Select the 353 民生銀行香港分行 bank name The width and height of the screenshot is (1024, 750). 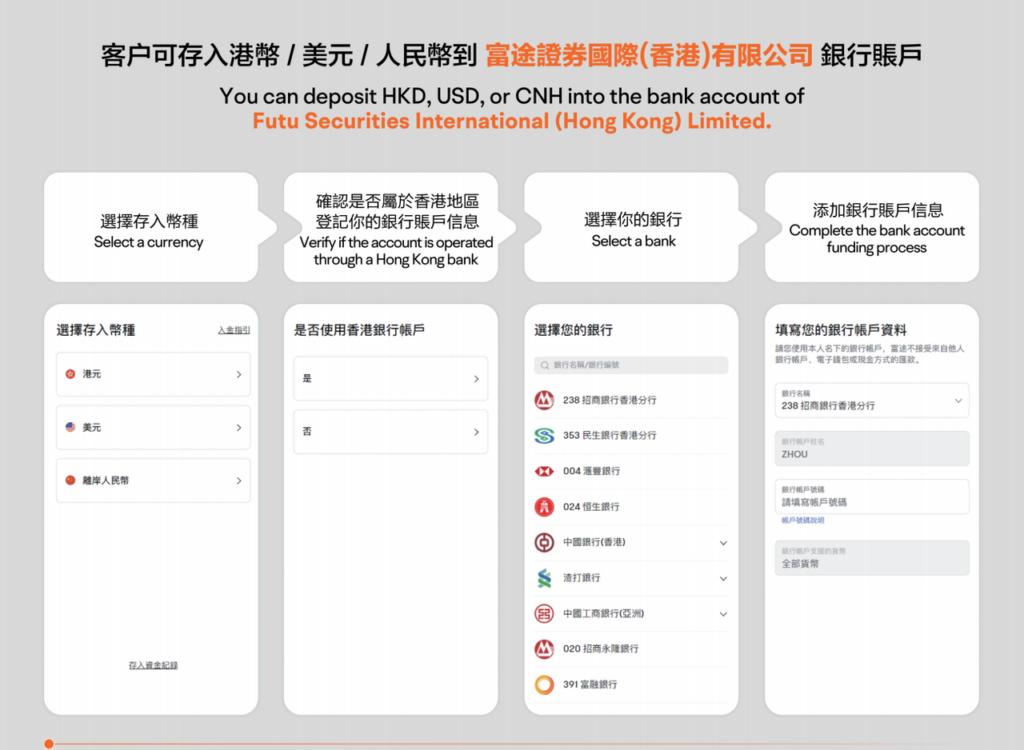(609, 435)
